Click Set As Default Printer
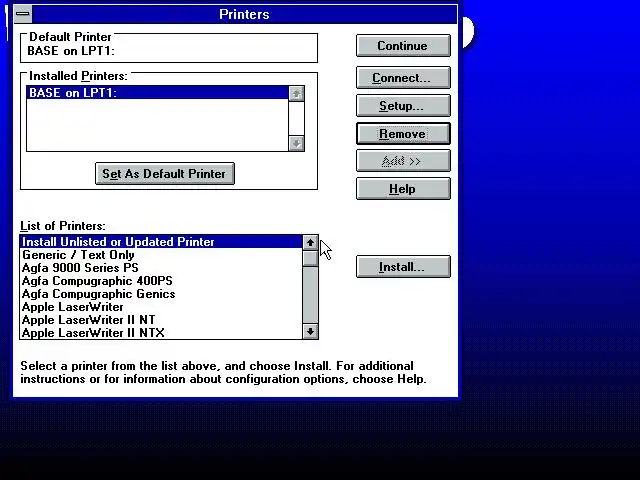This screenshot has width=640, height=480. (165, 173)
